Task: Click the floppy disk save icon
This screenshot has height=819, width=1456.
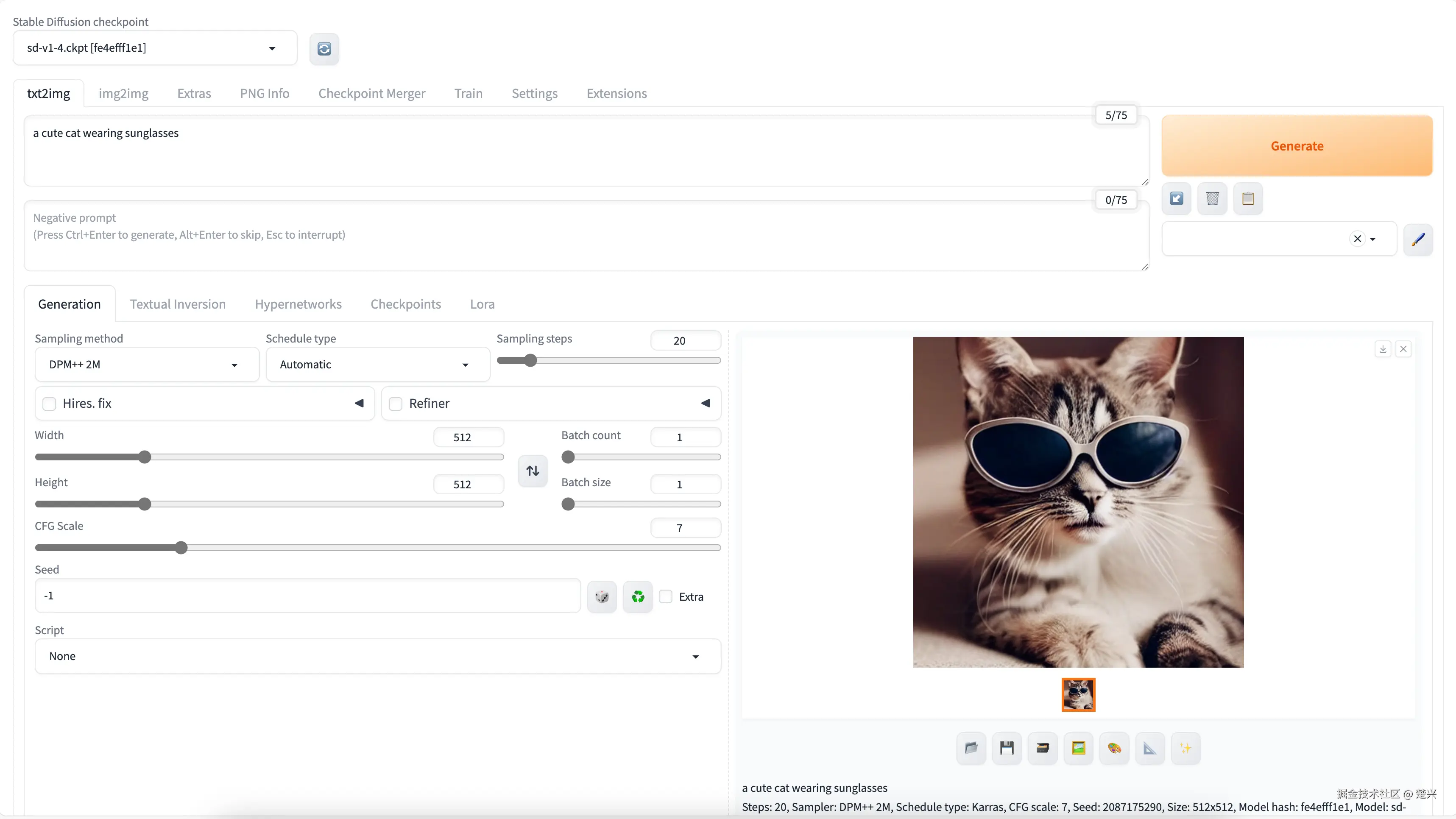Action: 1007,748
